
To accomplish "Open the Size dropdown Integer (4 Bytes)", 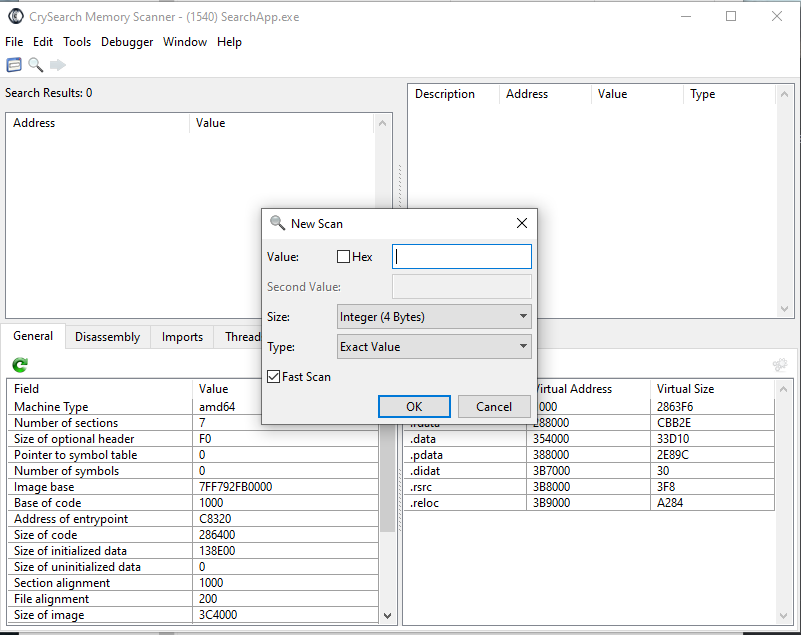I will pyautogui.click(x=434, y=317).
